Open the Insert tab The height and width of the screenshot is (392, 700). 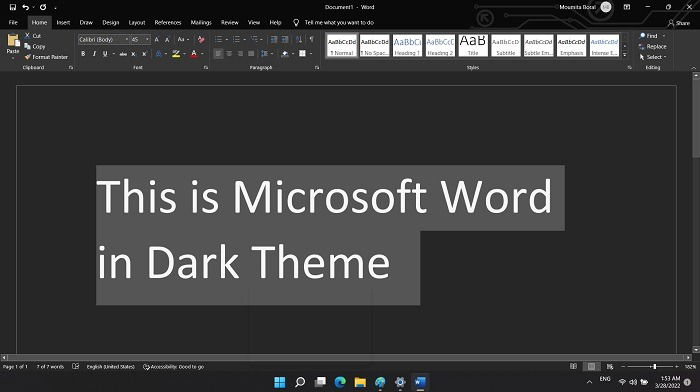63,22
